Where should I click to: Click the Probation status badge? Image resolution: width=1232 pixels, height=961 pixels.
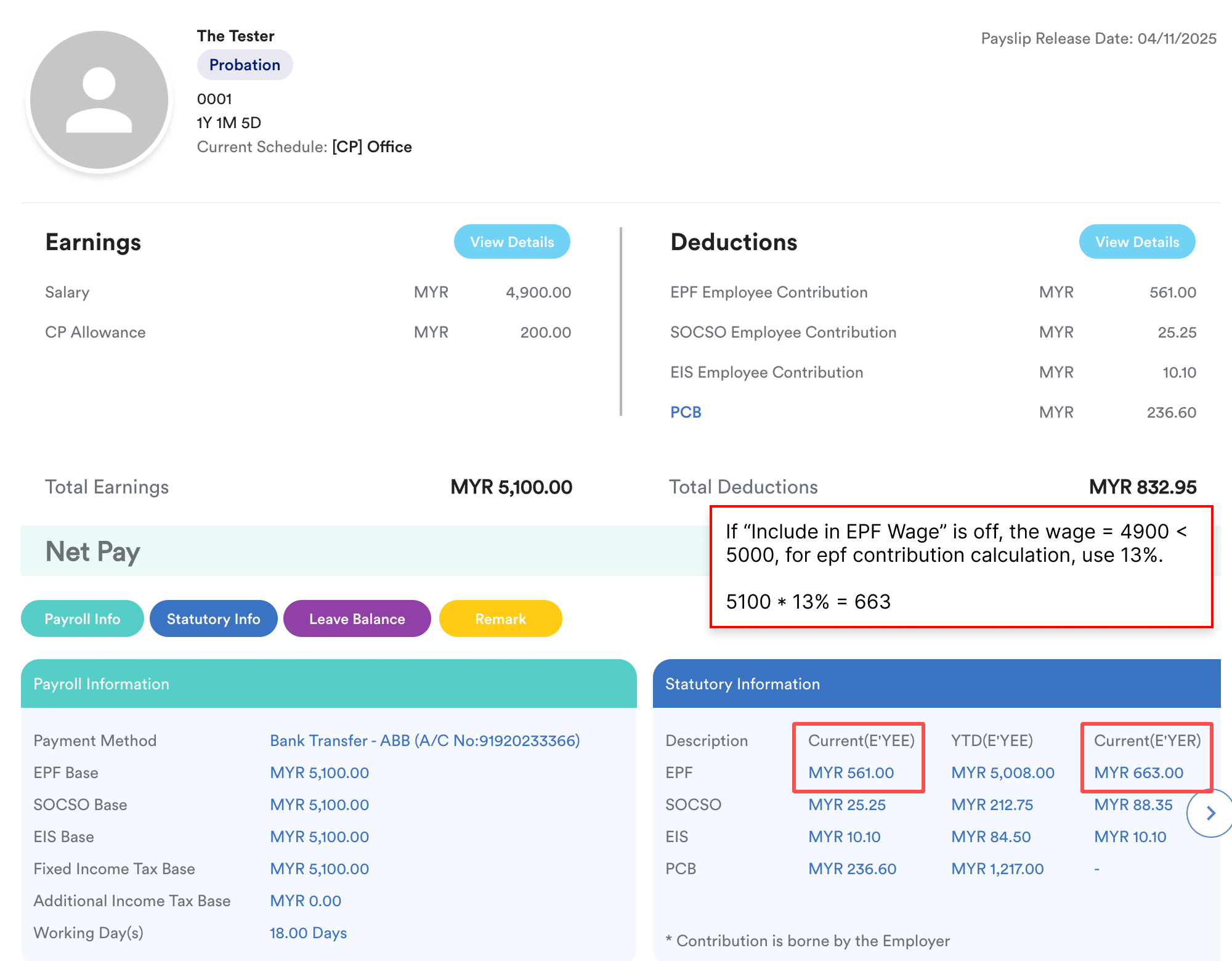(x=245, y=65)
